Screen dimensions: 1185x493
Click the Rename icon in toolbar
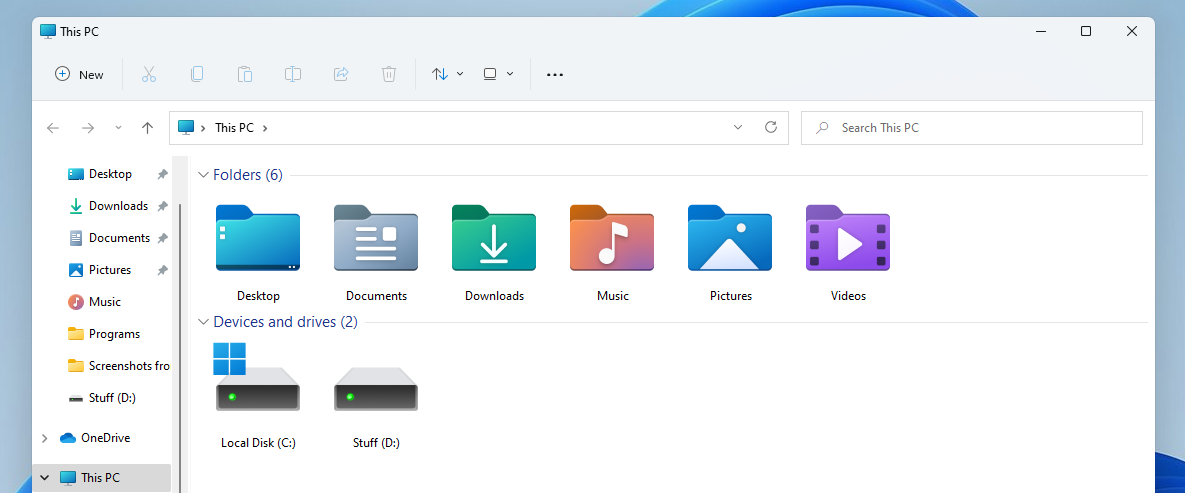pos(292,74)
